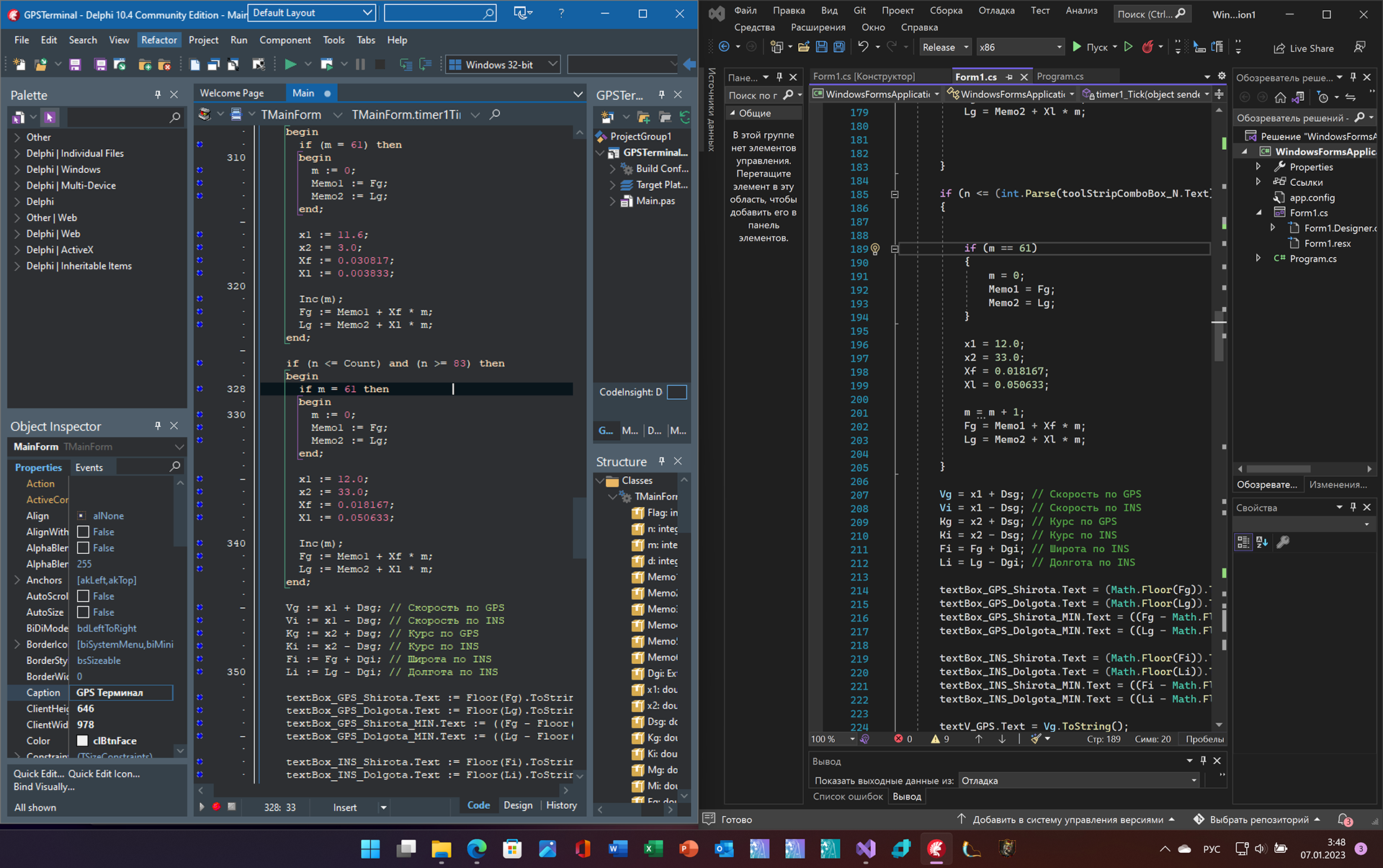Click the green Run button in Delphi toolbar
Screen dimensions: 1383x868
[290, 65]
